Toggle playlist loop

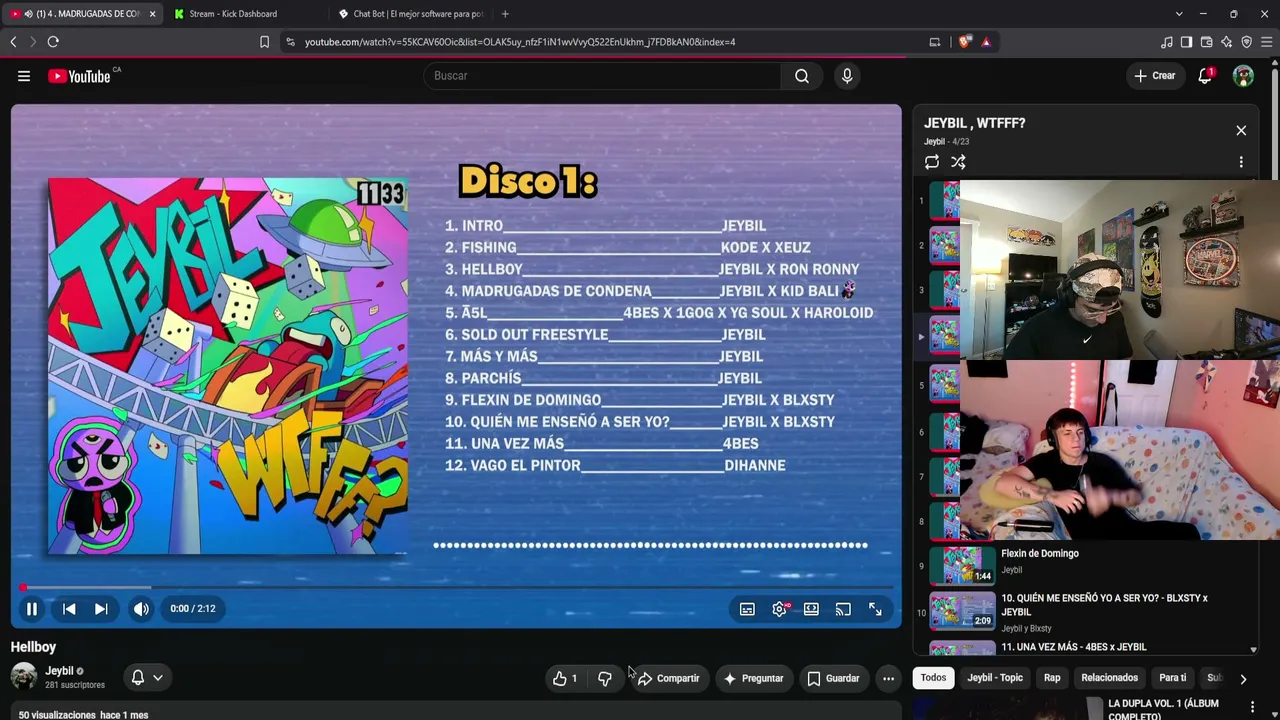tap(932, 162)
